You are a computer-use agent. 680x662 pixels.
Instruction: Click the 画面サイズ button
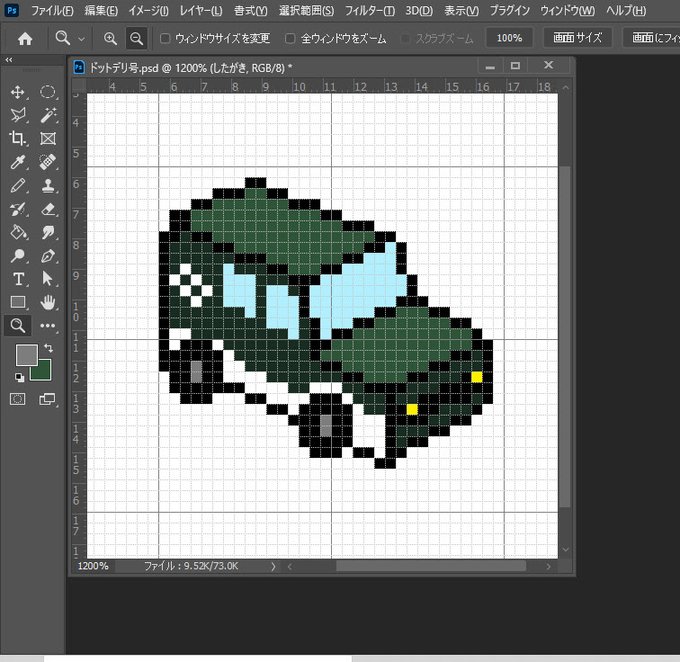577,38
